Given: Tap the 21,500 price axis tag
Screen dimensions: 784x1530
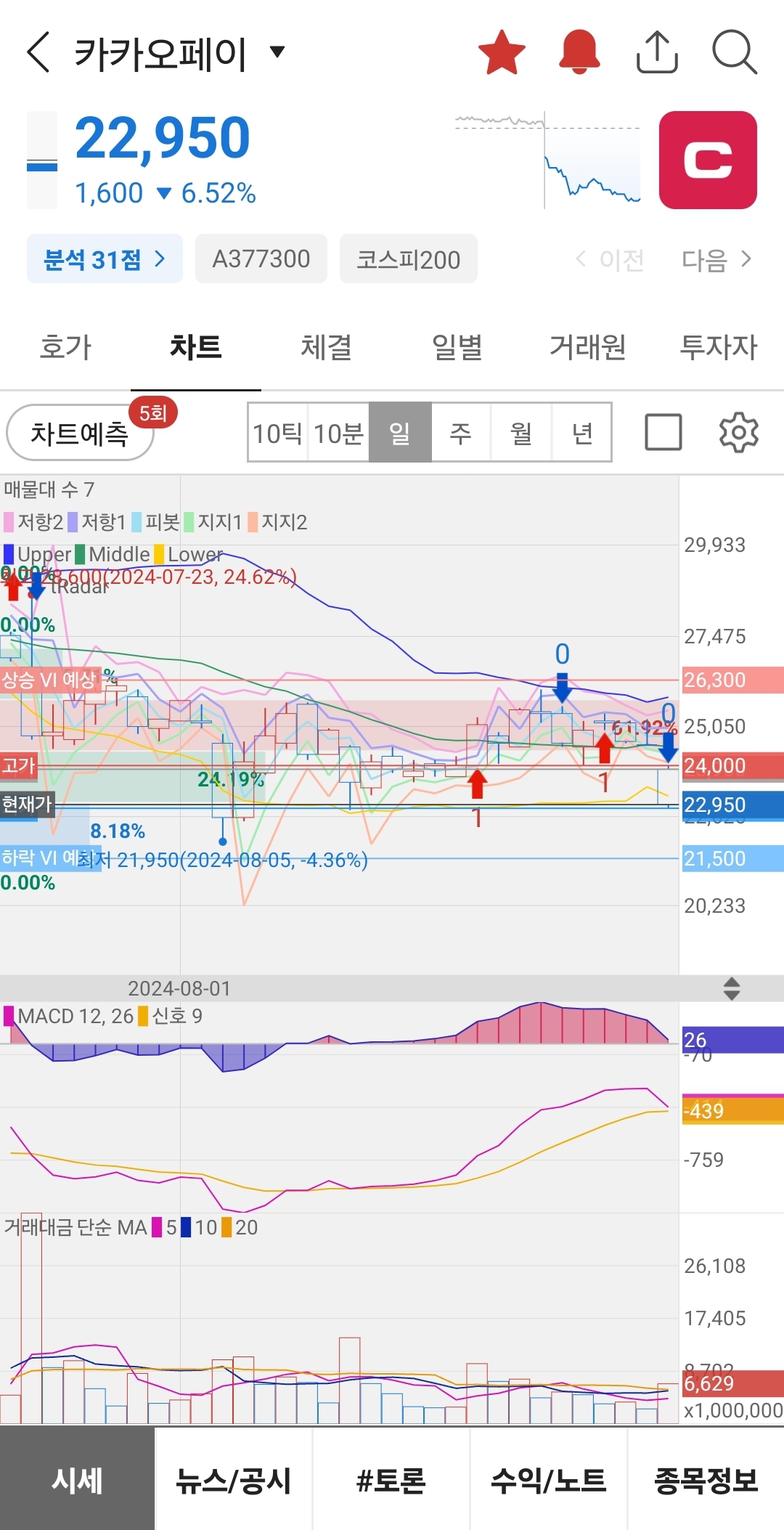Looking at the screenshot, I should [732, 858].
